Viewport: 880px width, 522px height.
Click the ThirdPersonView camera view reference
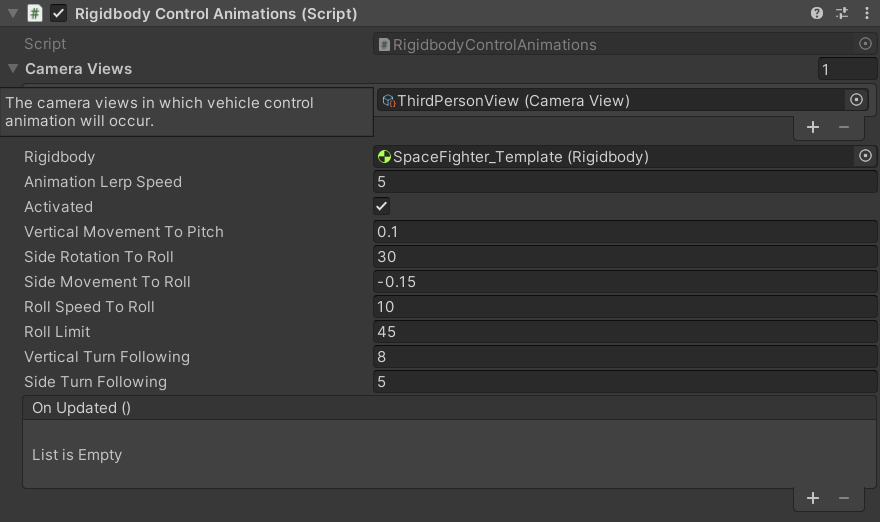click(610, 100)
